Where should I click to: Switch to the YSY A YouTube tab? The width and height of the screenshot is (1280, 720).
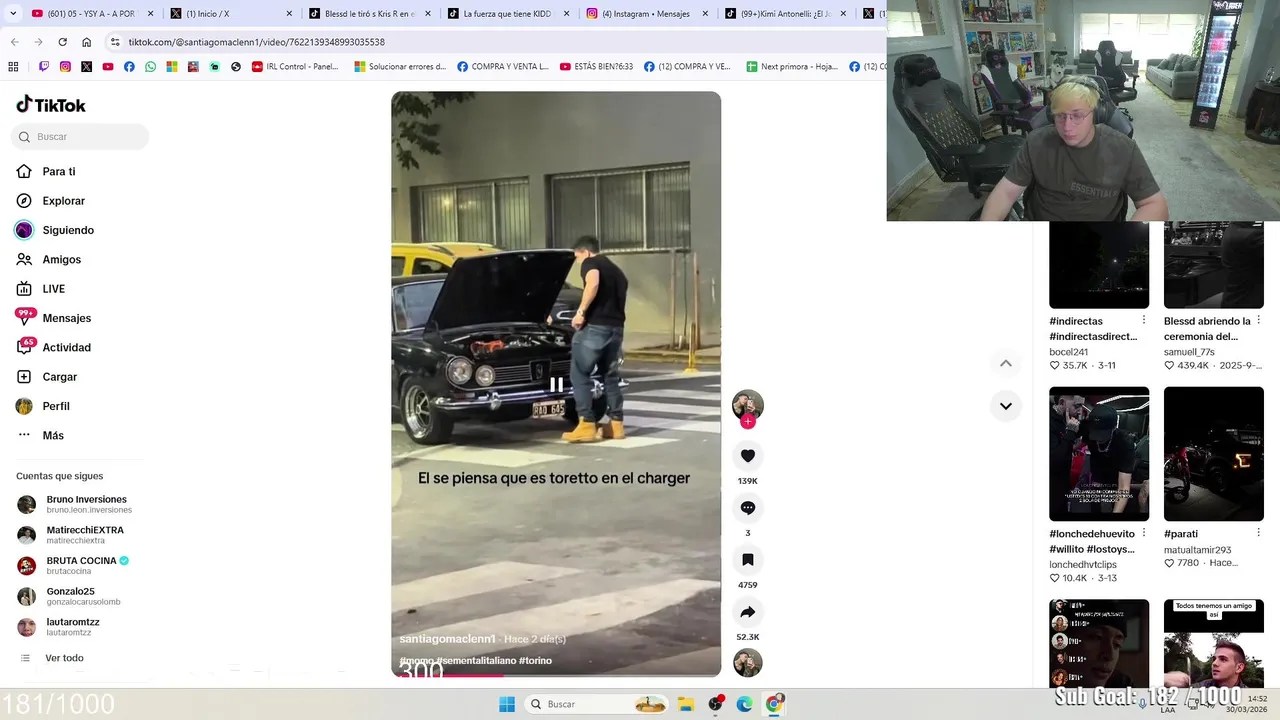(x=90, y=14)
